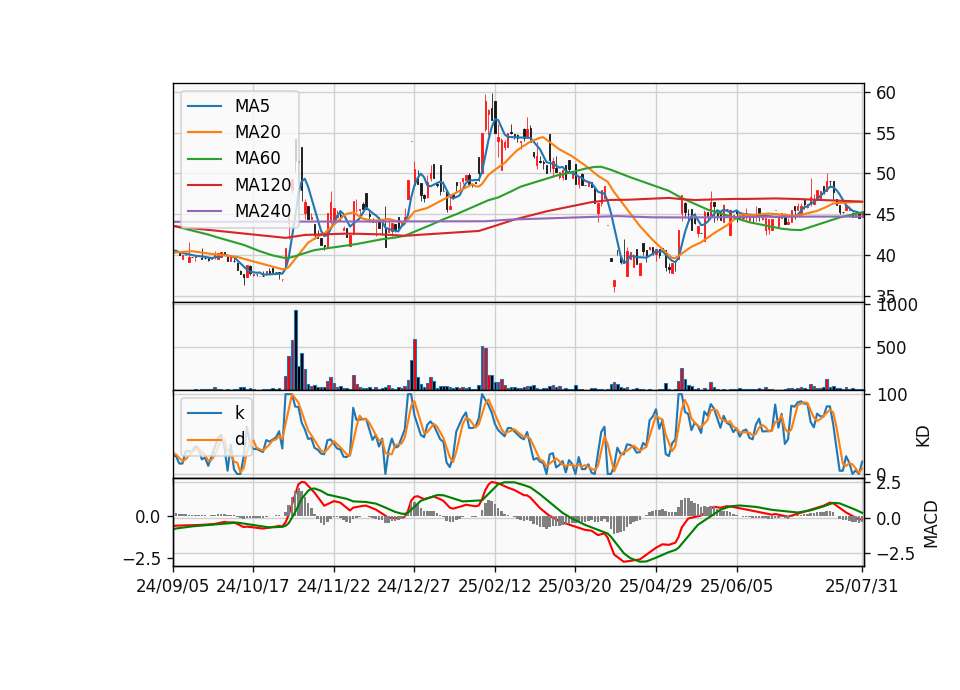Click the 24/12/27 date label
Screen dimensions: 960x690
414,586
